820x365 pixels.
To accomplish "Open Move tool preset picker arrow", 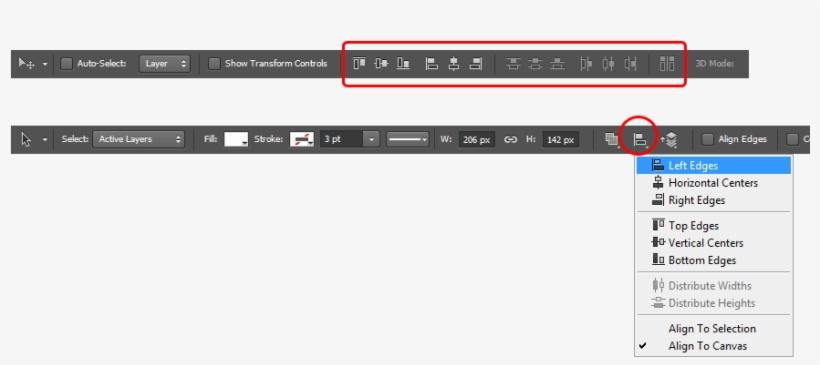I will [x=45, y=64].
